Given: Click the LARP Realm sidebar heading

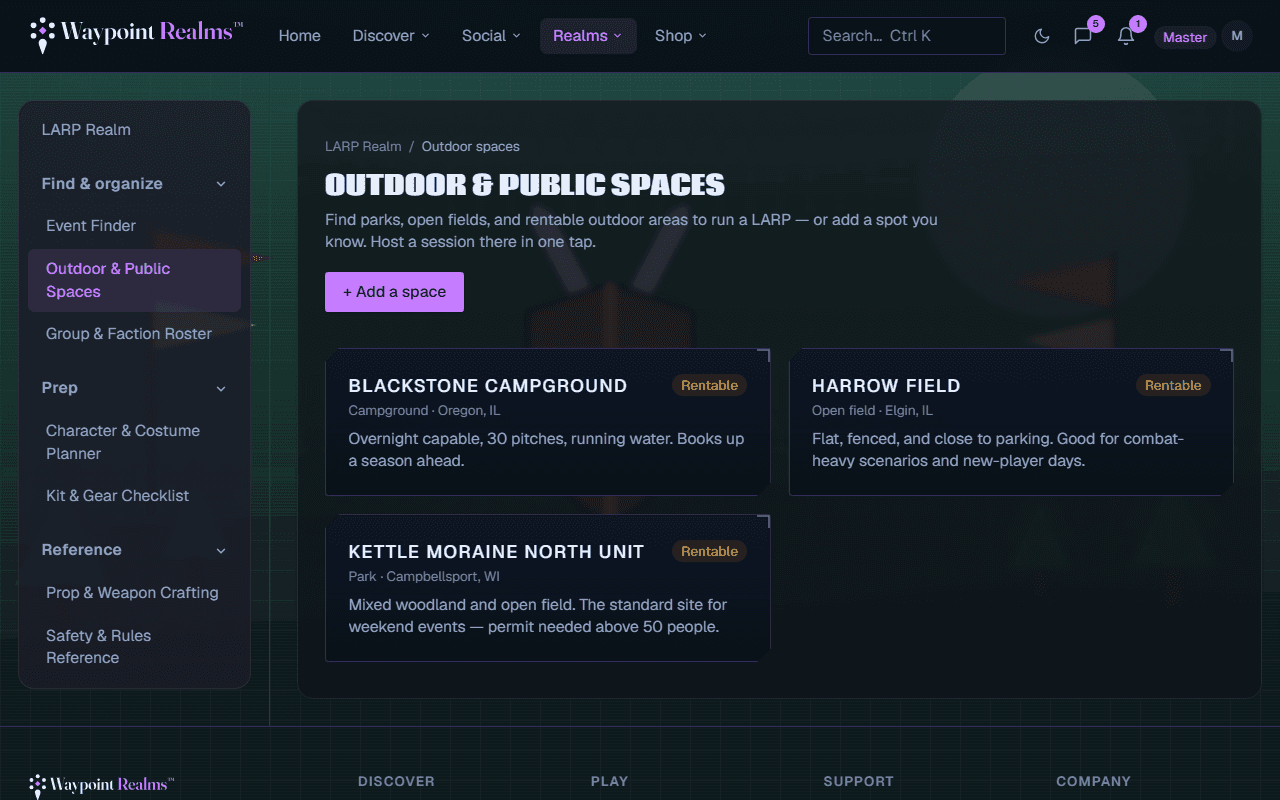Looking at the screenshot, I should [86, 130].
